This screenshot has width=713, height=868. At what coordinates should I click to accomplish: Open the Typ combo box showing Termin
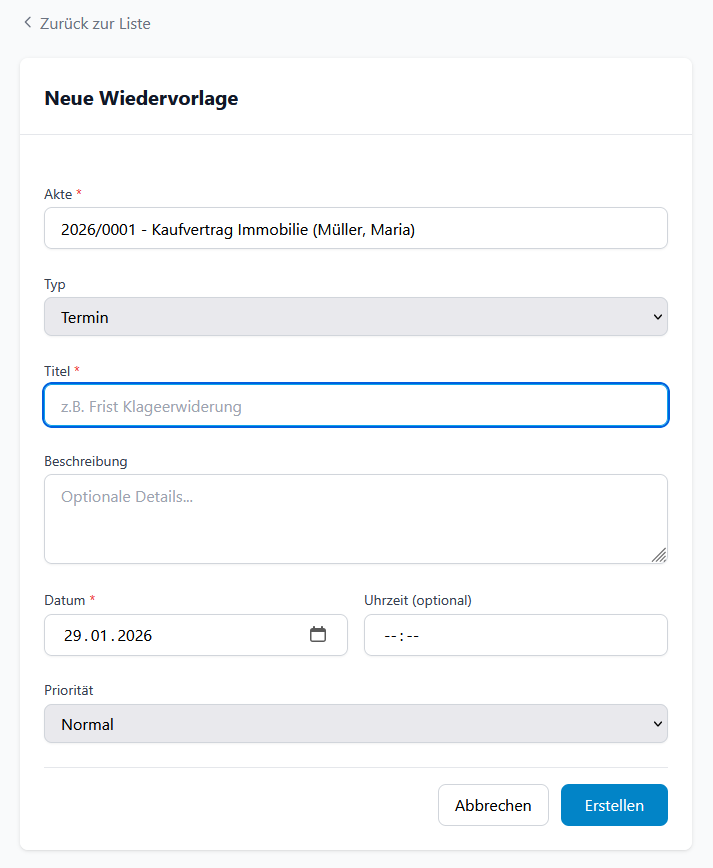point(355,316)
